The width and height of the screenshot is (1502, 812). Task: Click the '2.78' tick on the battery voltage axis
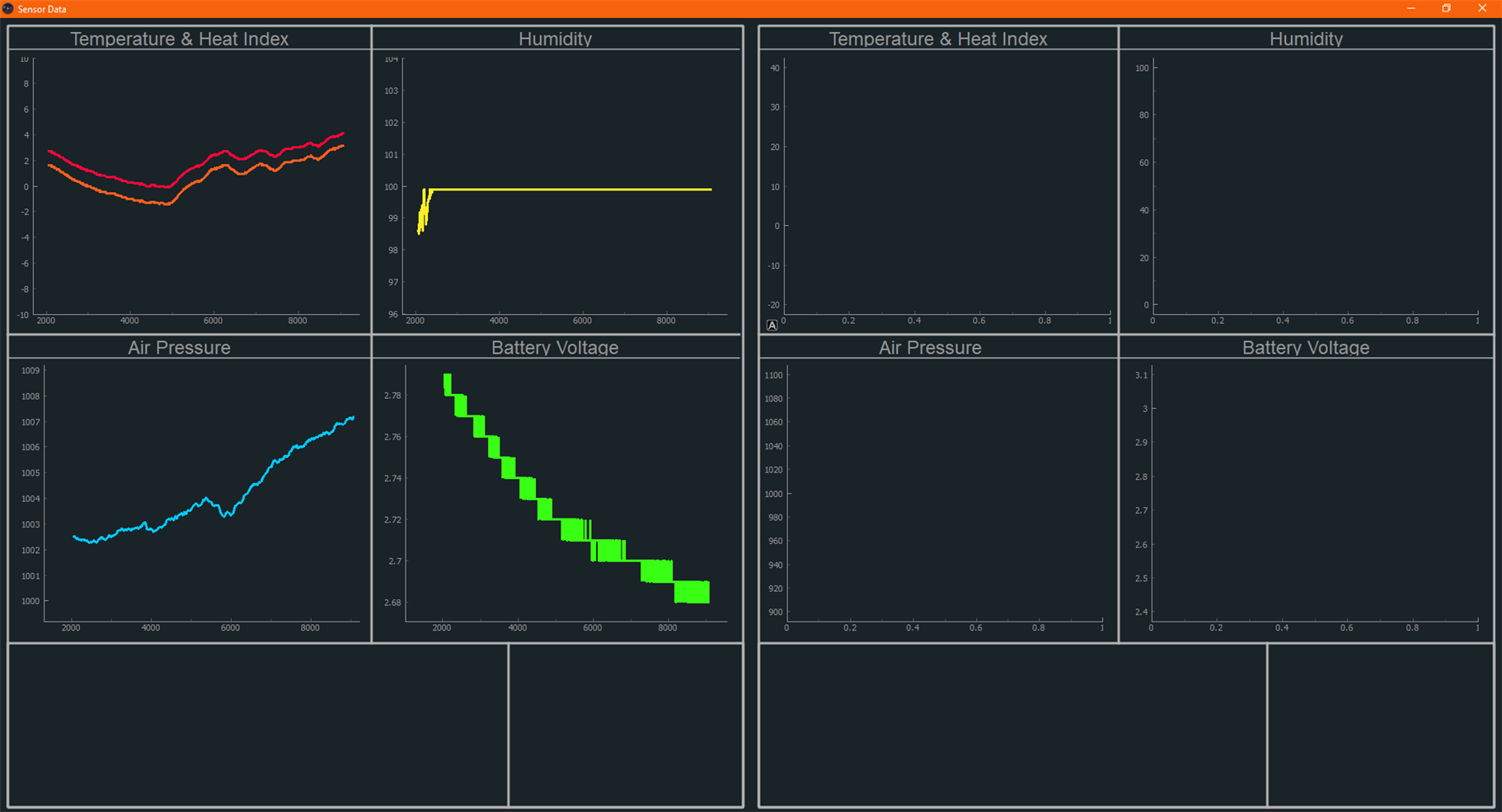pyautogui.click(x=392, y=396)
